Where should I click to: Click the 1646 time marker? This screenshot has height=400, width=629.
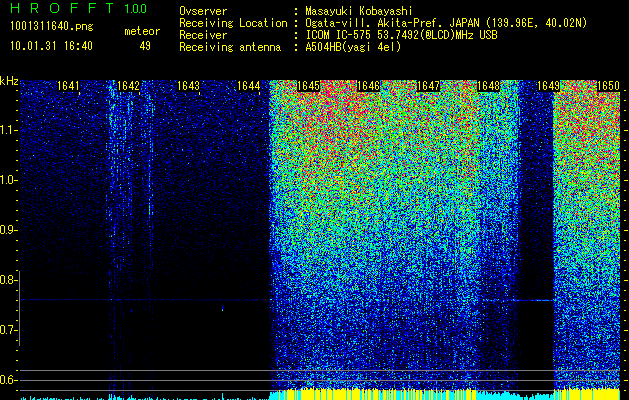click(x=368, y=86)
